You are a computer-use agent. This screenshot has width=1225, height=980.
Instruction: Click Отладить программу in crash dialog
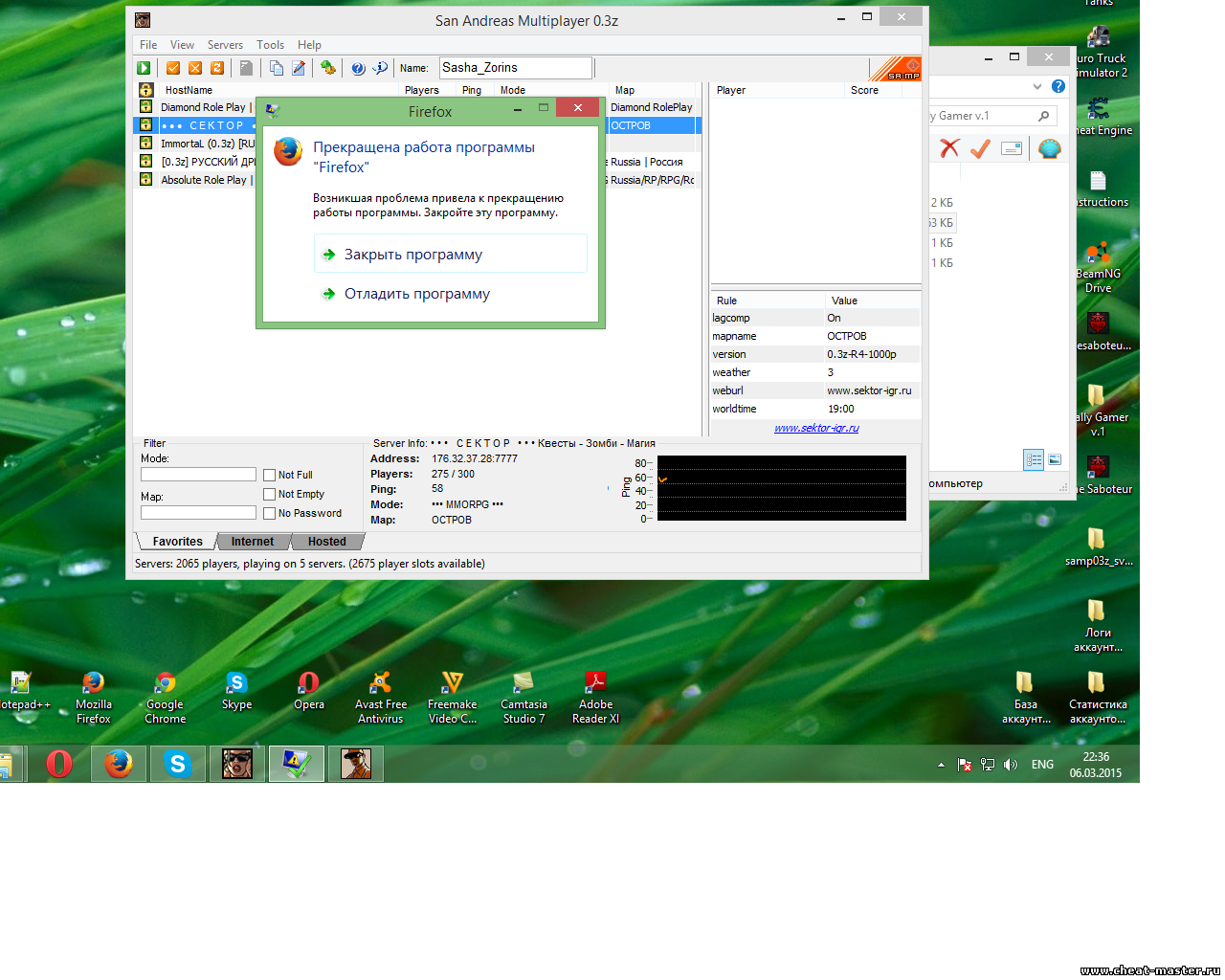450,294
